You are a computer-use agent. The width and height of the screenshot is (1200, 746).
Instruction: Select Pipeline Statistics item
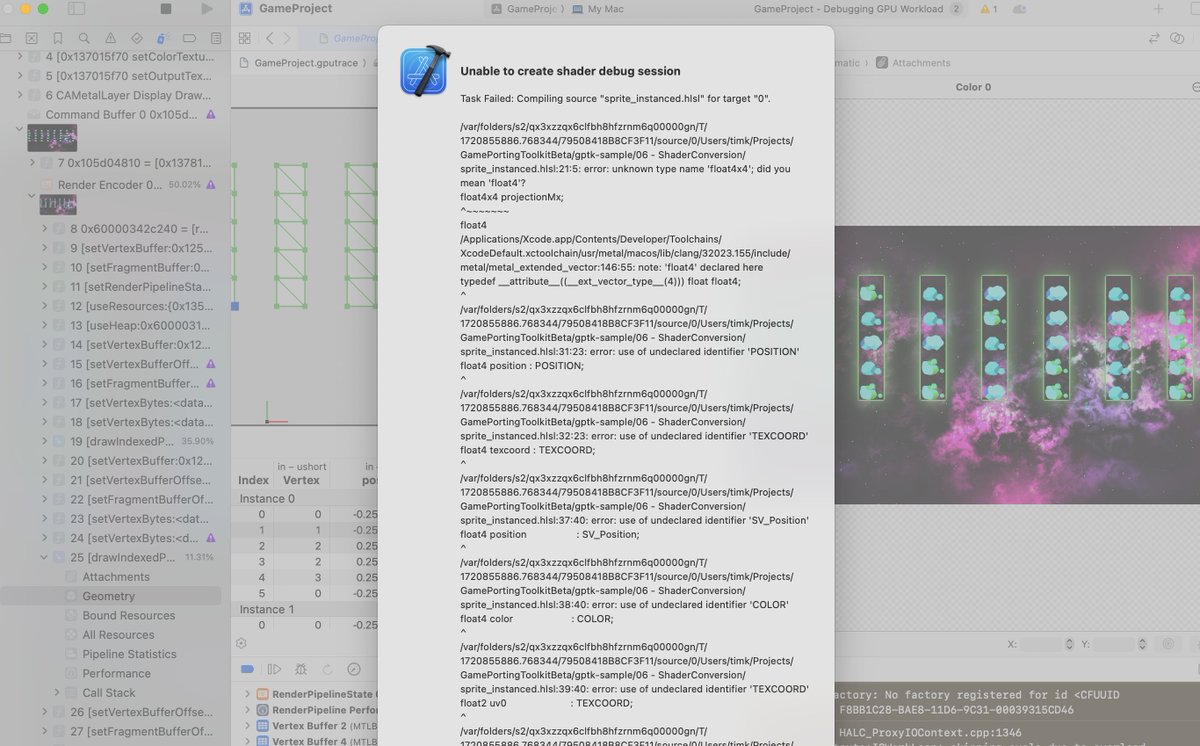(x=129, y=654)
